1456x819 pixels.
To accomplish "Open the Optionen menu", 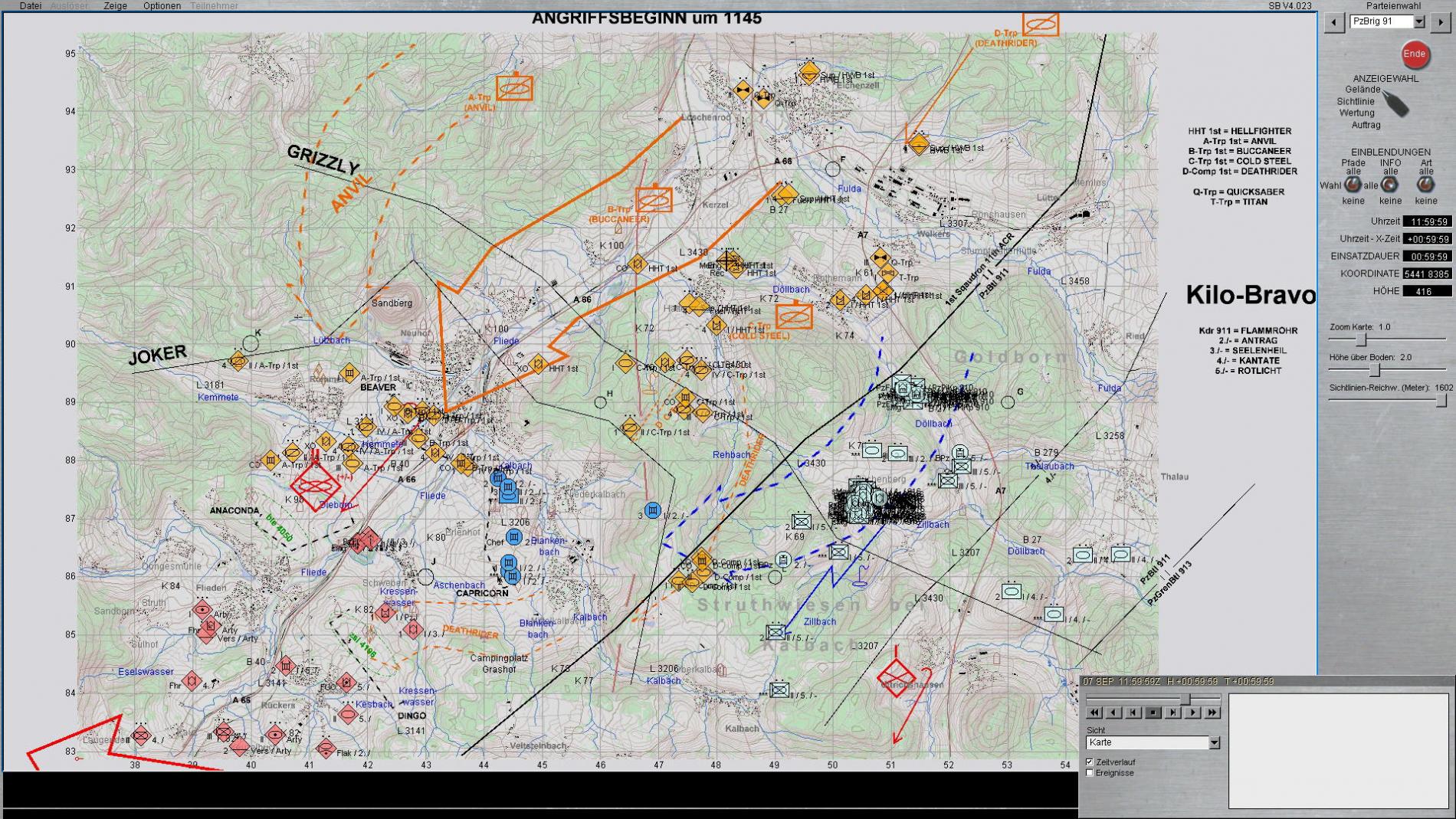I will [162, 5].
